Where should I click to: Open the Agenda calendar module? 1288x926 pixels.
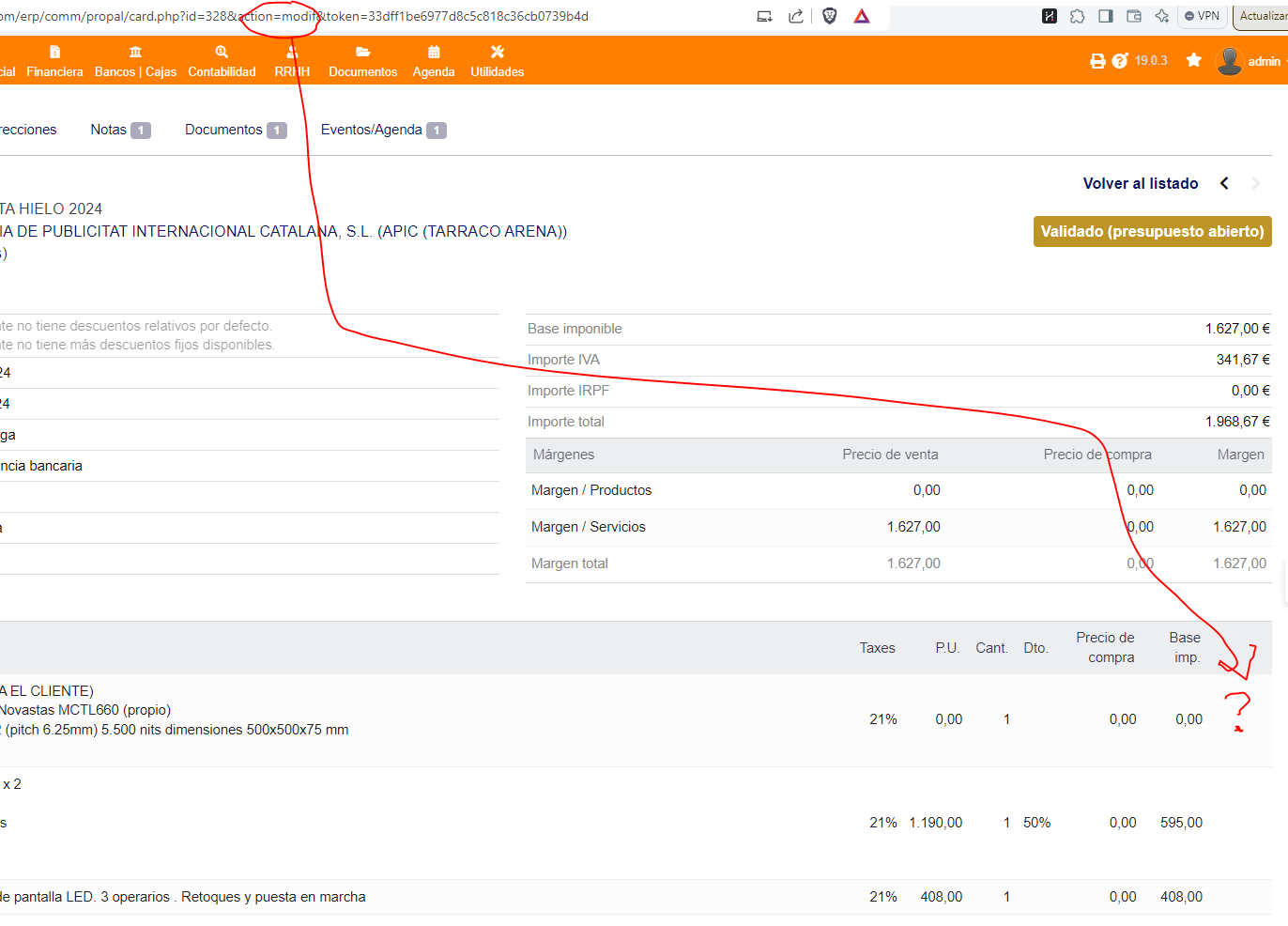pos(433,62)
